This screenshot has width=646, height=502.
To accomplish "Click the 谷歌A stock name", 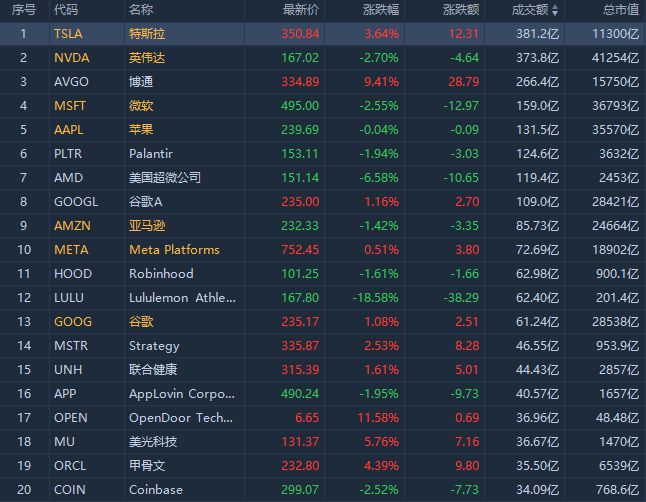I will pos(145,202).
